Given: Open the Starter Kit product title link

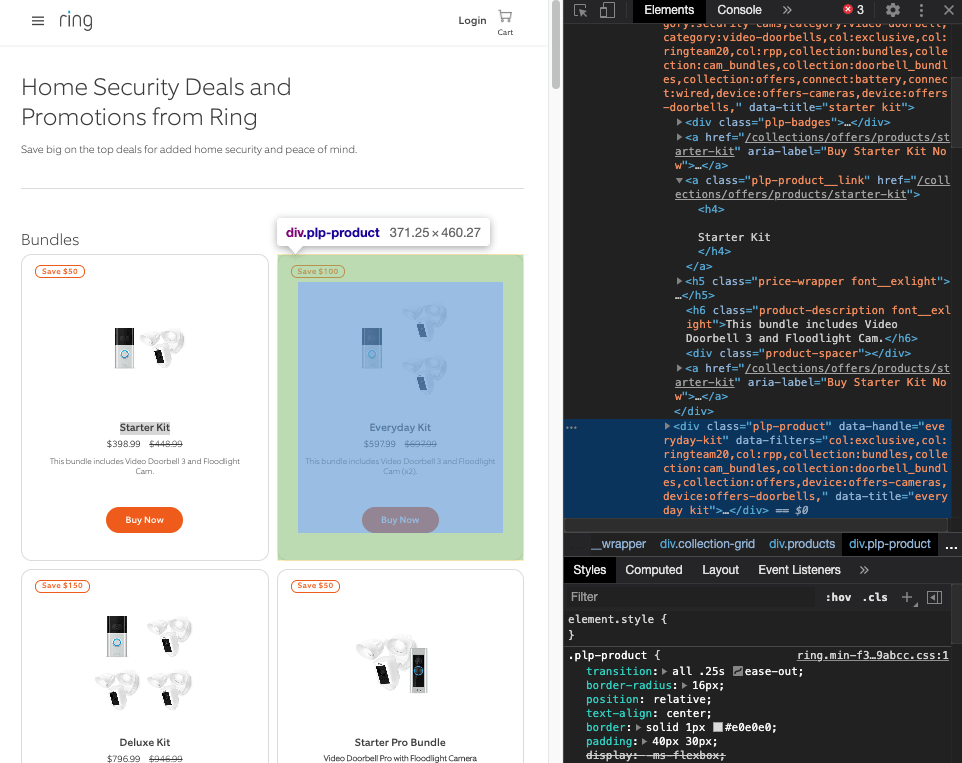Looking at the screenshot, I should click(145, 428).
